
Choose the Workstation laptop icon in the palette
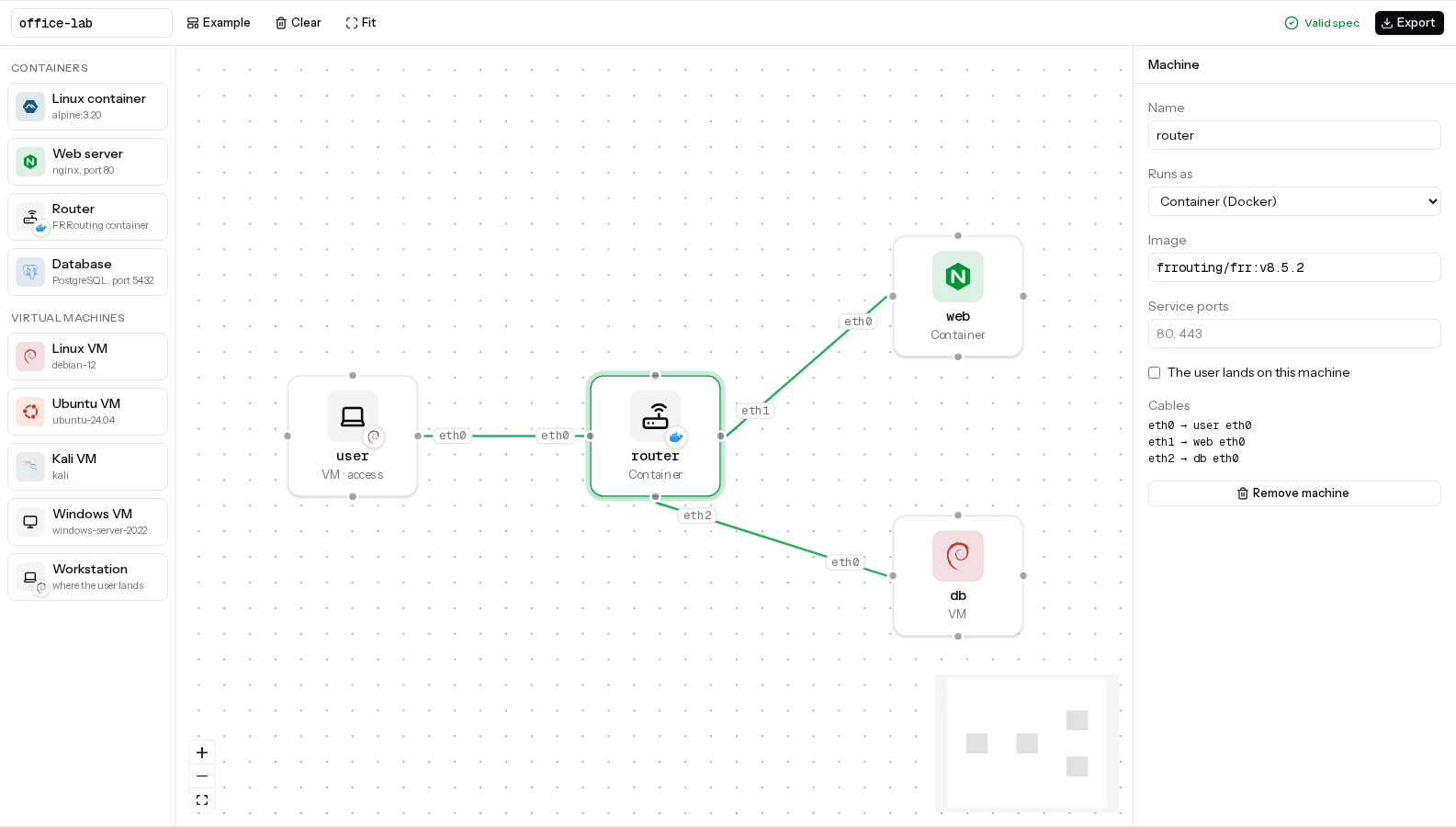[x=30, y=577]
